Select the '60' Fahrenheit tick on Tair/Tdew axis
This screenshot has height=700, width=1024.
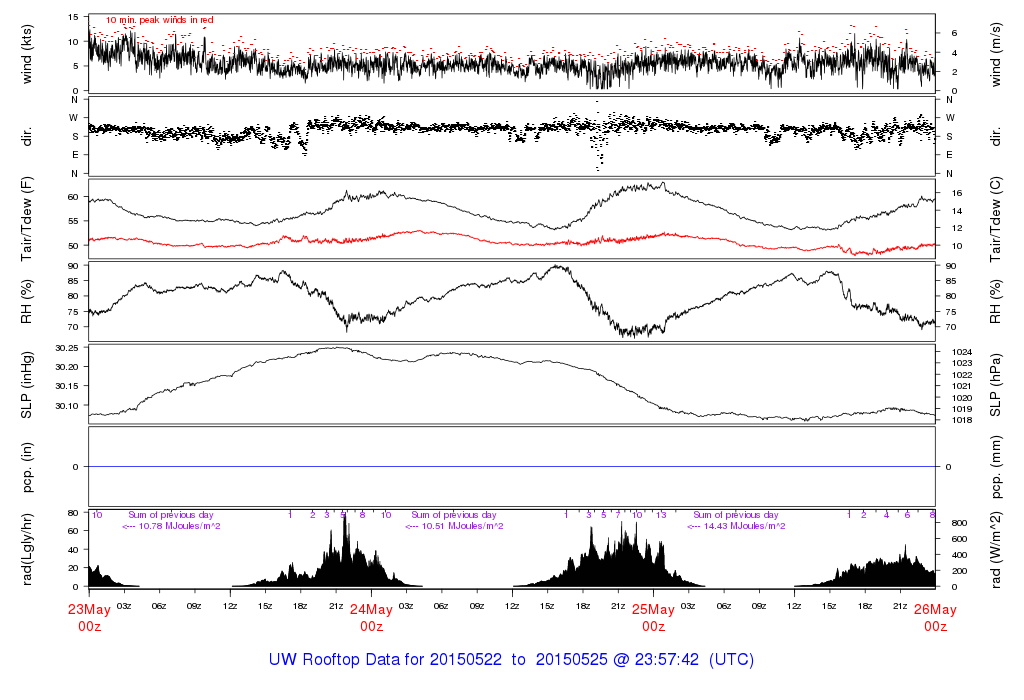pyautogui.click(x=73, y=197)
